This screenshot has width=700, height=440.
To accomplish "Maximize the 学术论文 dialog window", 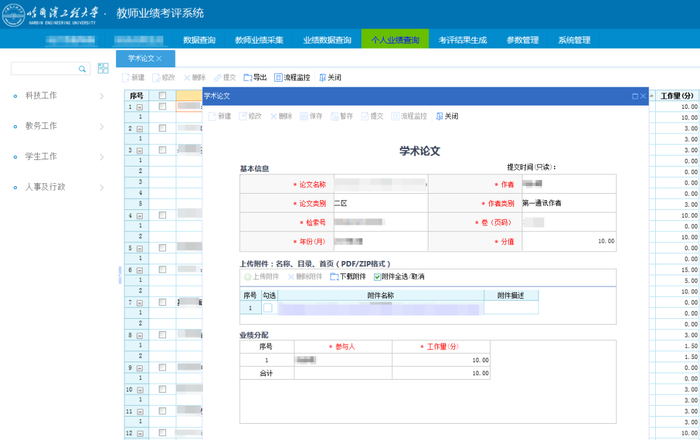I will [635, 96].
